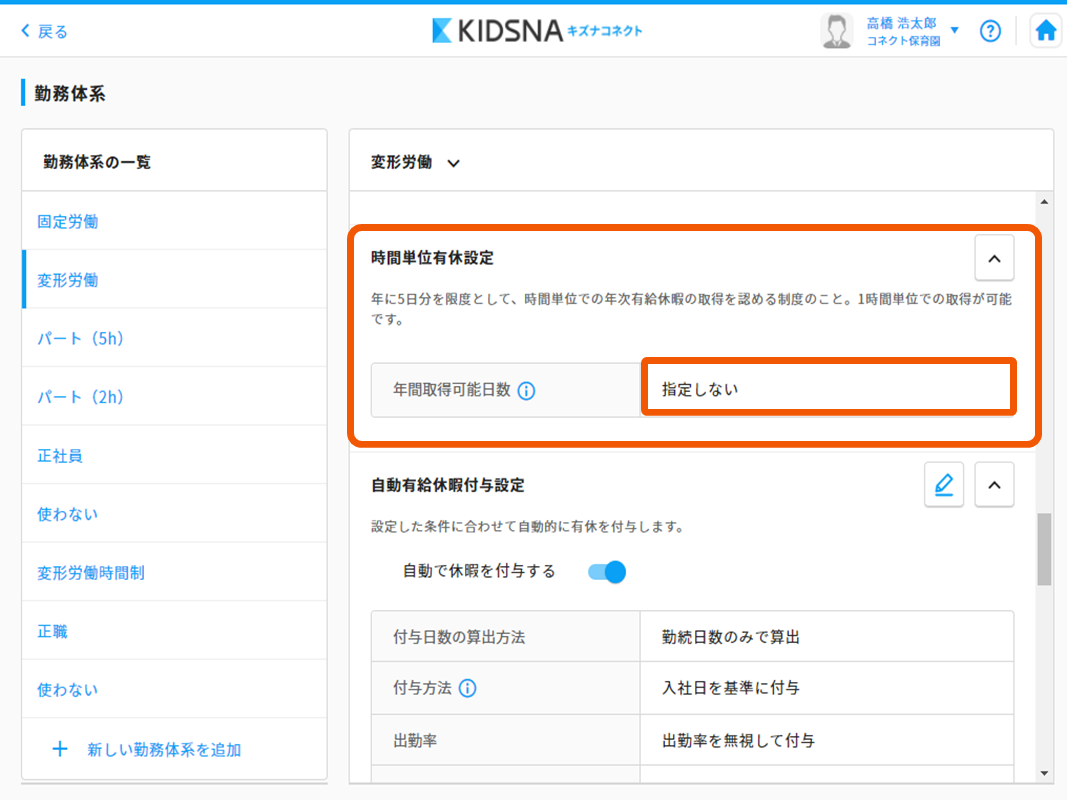Click the plus icon to add 勤務体系

60,749
